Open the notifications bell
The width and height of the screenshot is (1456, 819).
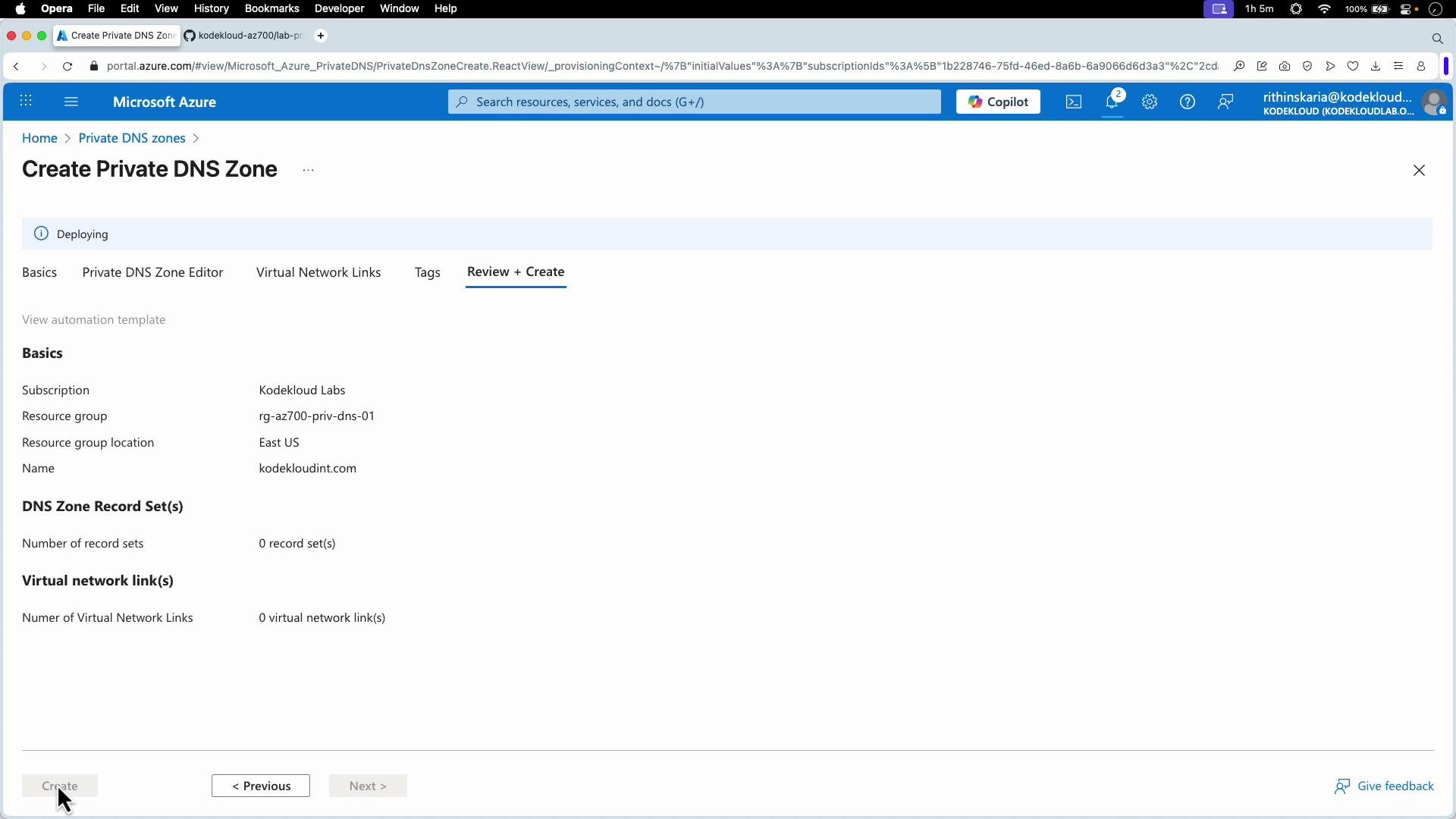(1112, 102)
